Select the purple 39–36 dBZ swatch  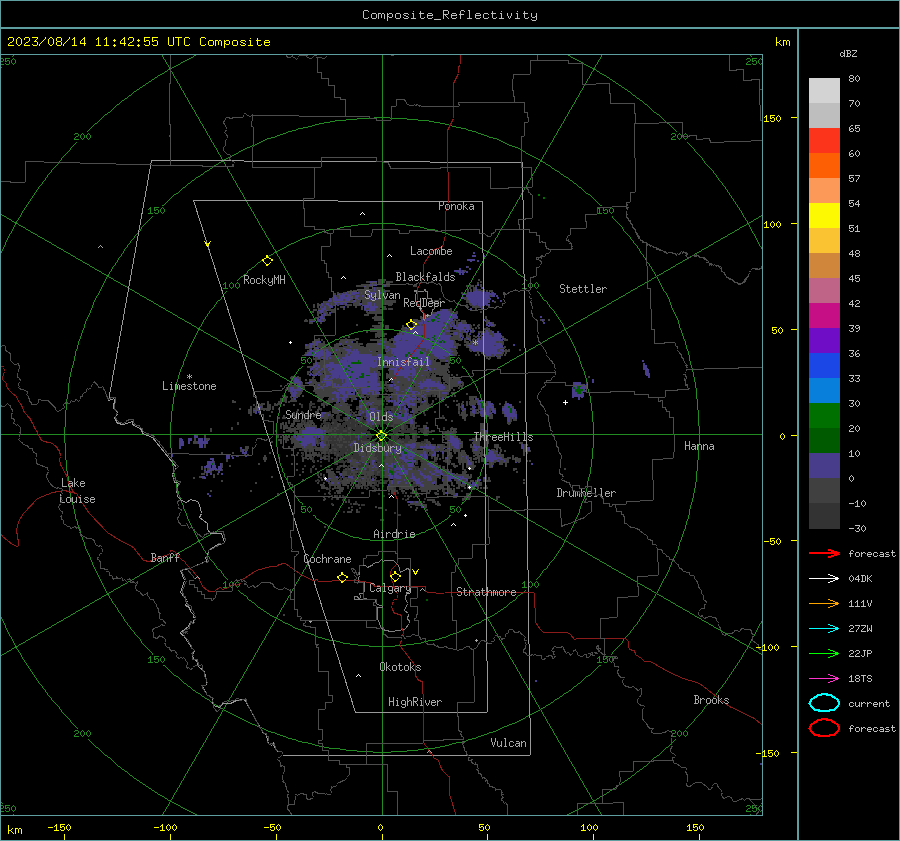[x=824, y=340]
